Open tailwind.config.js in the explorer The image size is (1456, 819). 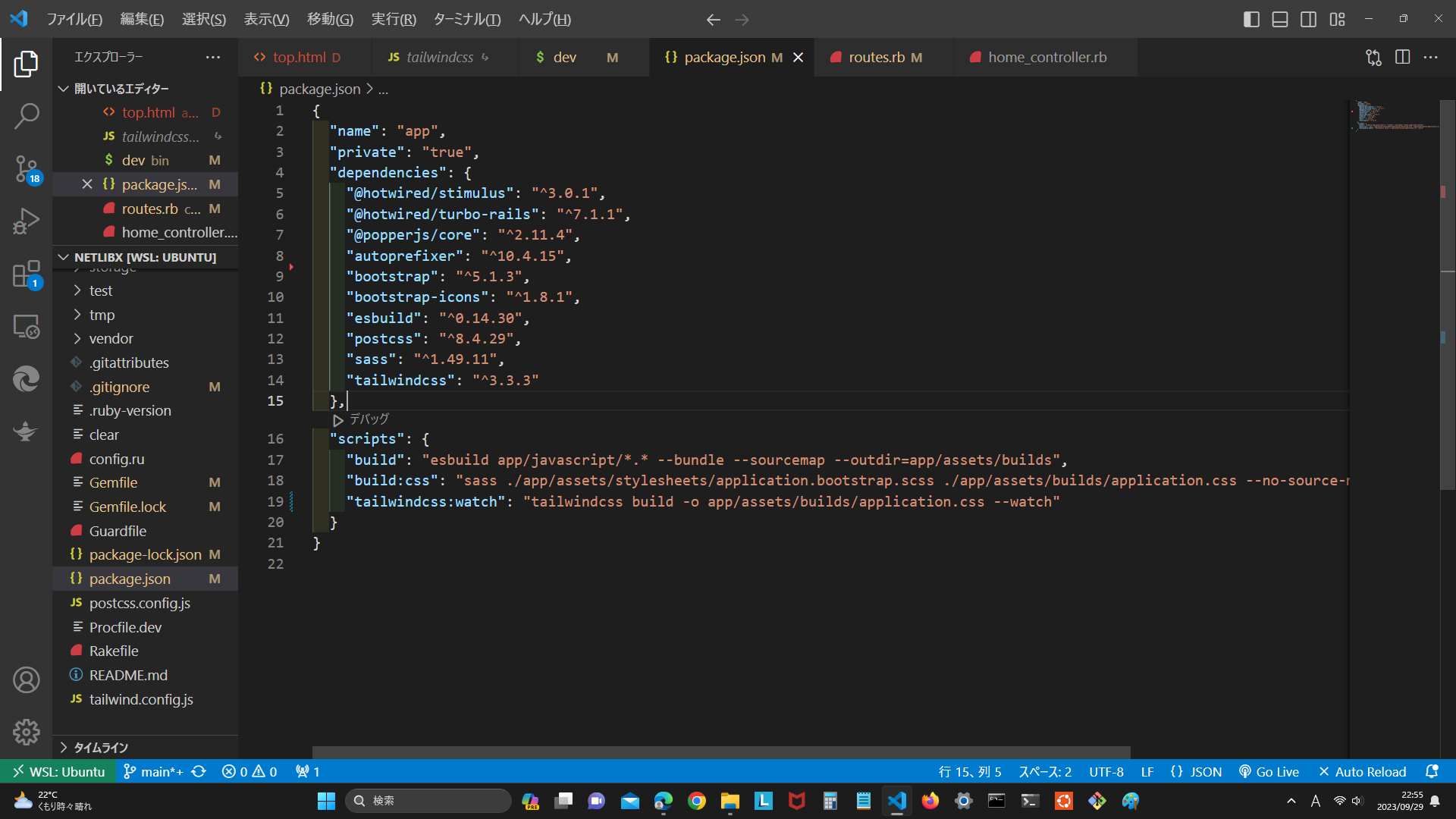pyautogui.click(x=144, y=699)
